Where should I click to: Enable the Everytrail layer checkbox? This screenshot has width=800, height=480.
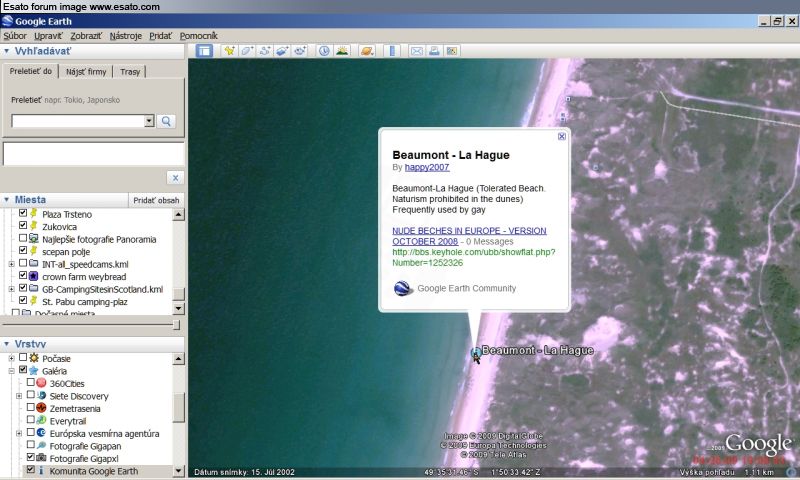click(31, 420)
